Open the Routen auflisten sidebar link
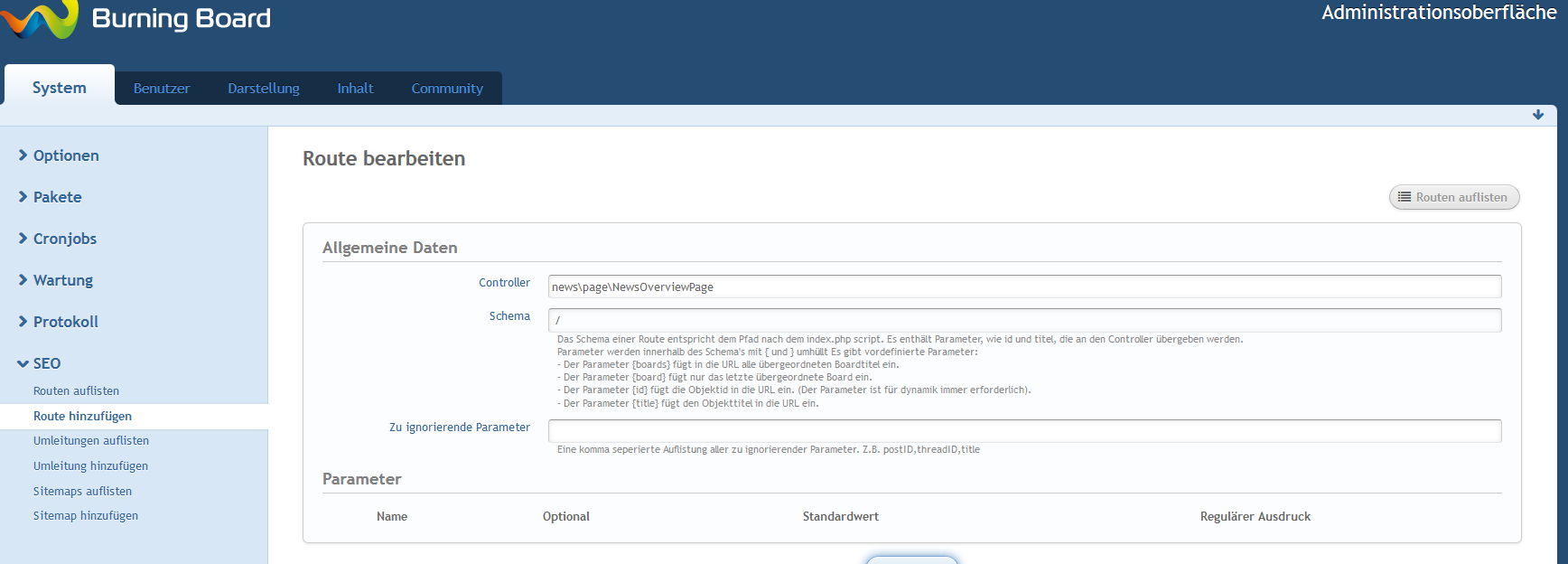The width and height of the screenshot is (1568, 564). [76, 390]
